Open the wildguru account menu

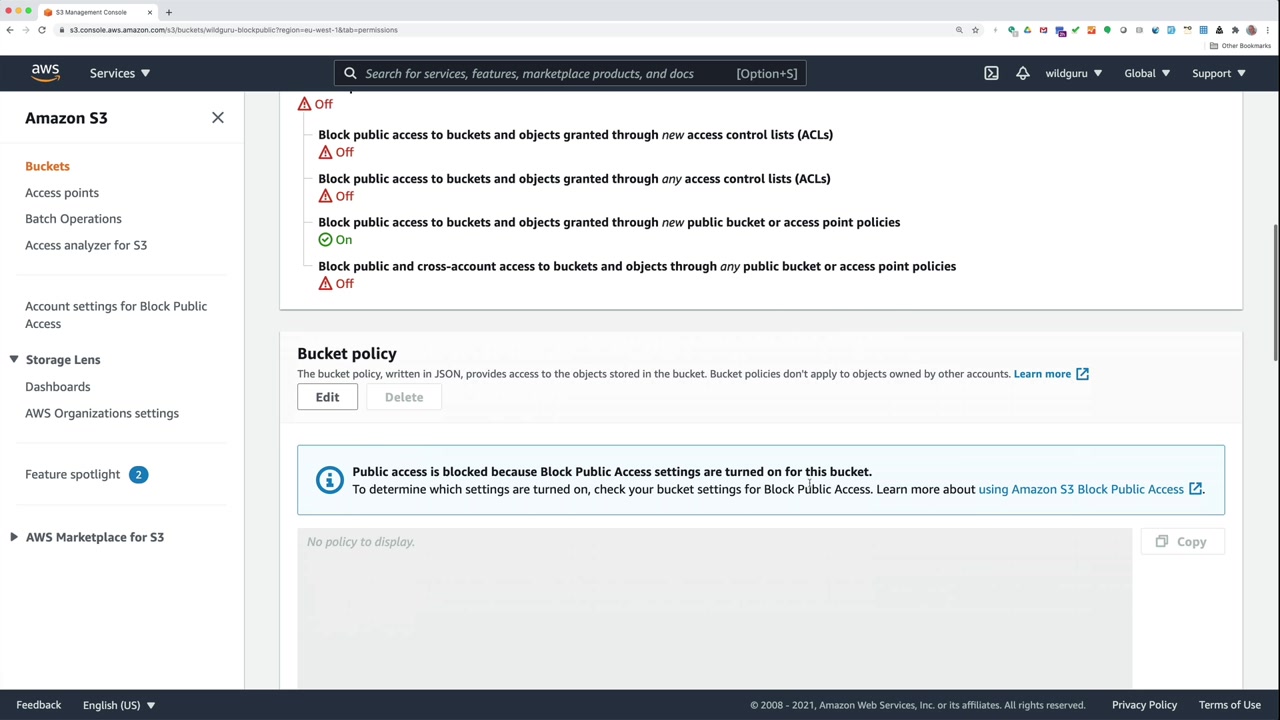click(x=1074, y=73)
